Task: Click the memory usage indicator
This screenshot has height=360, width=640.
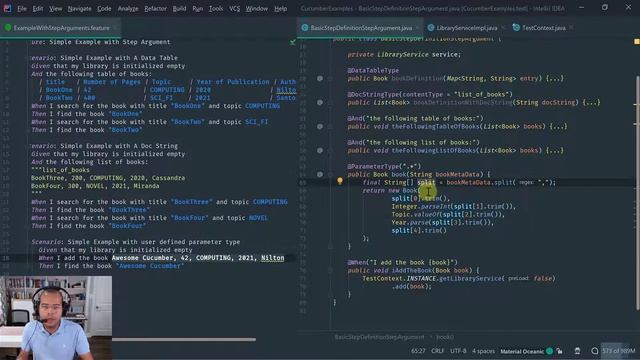Action: pos(619,351)
